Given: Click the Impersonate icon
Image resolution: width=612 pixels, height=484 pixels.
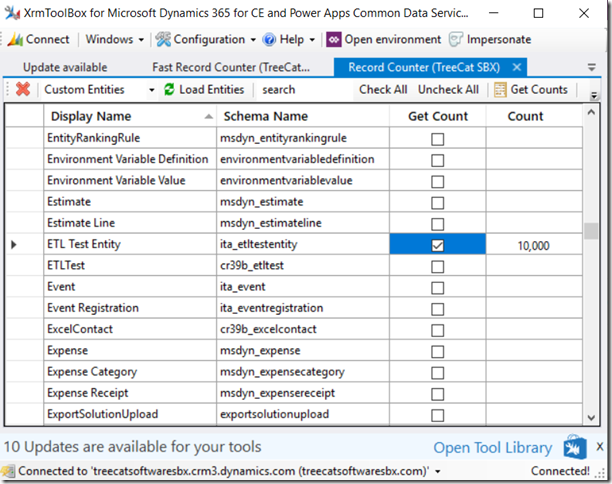Looking at the screenshot, I should tap(456, 39).
